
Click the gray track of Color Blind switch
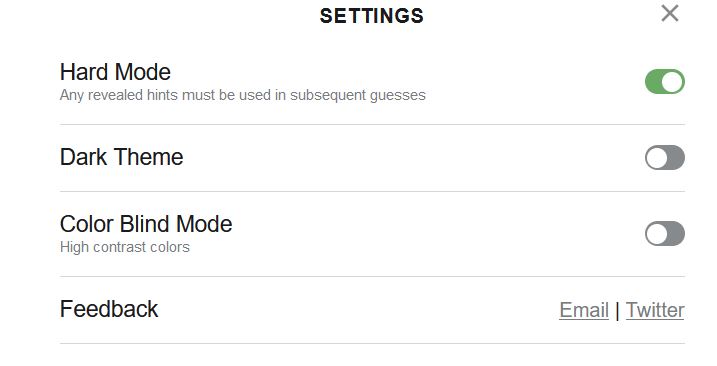(676, 234)
